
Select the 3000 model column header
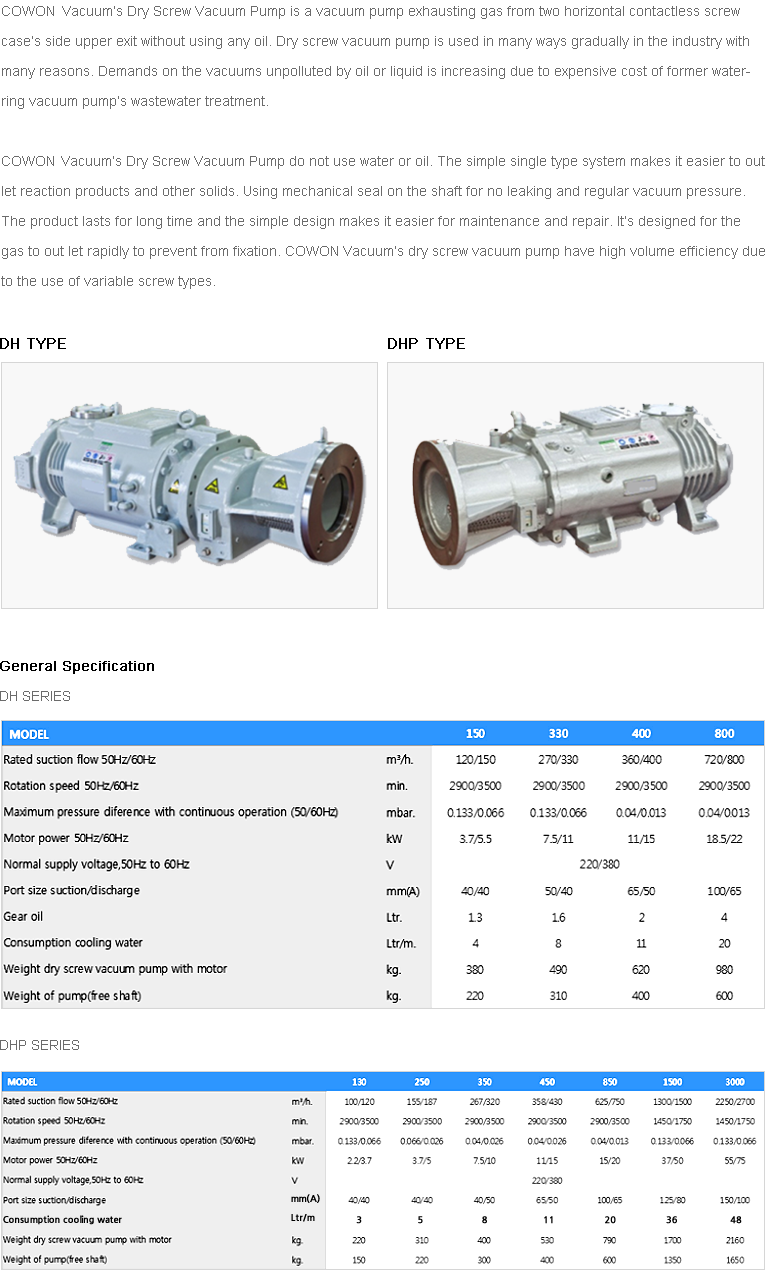pyautogui.click(x=734, y=1082)
